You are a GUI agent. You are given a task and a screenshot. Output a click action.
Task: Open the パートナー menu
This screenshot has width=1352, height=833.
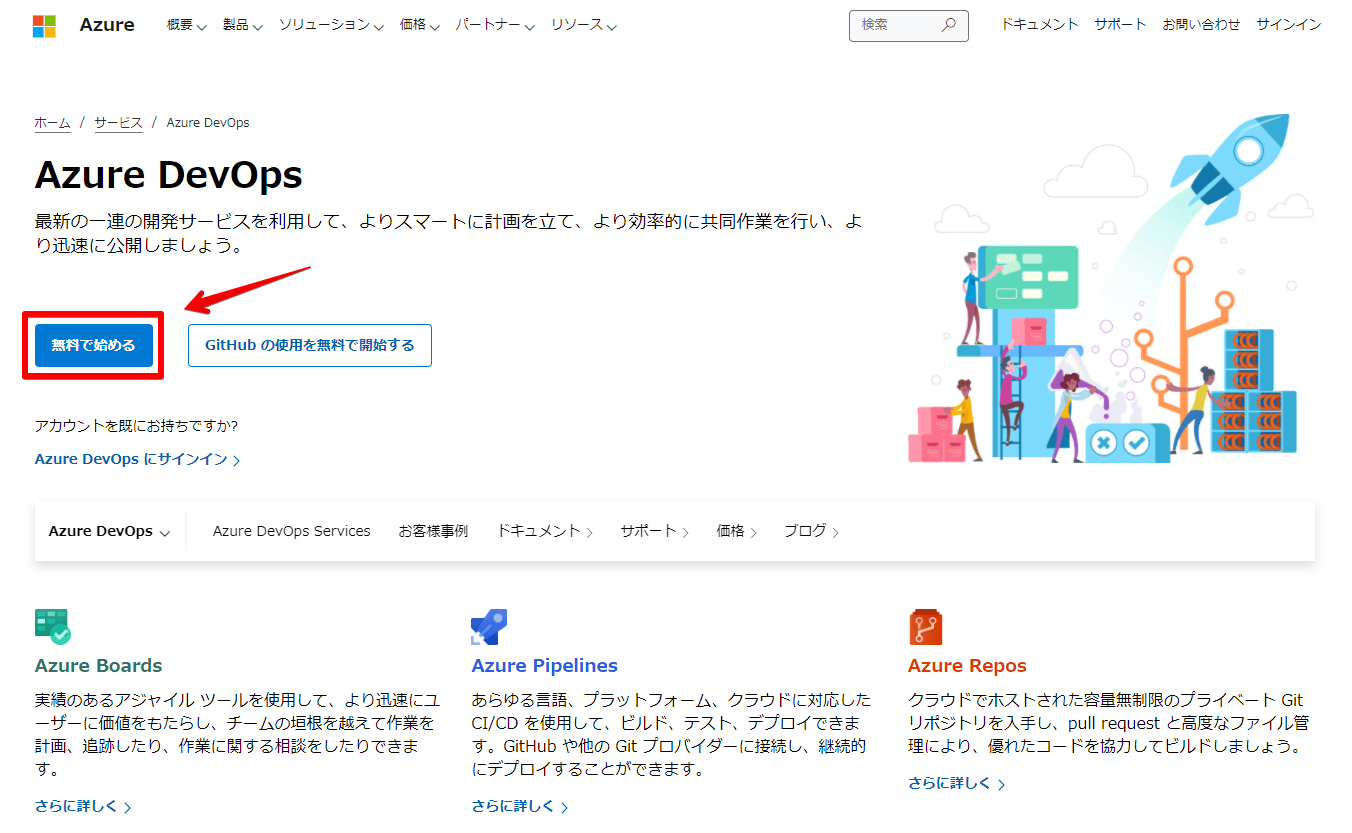[495, 25]
